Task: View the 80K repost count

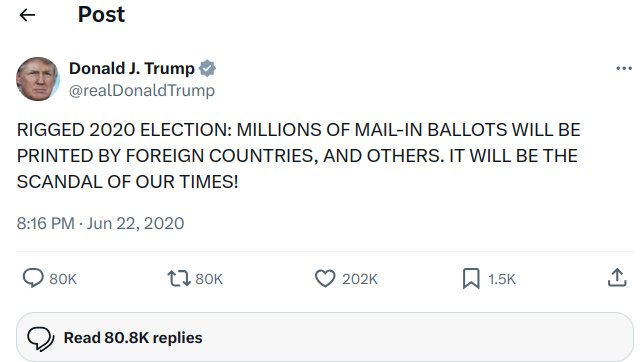Action: [209, 279]
